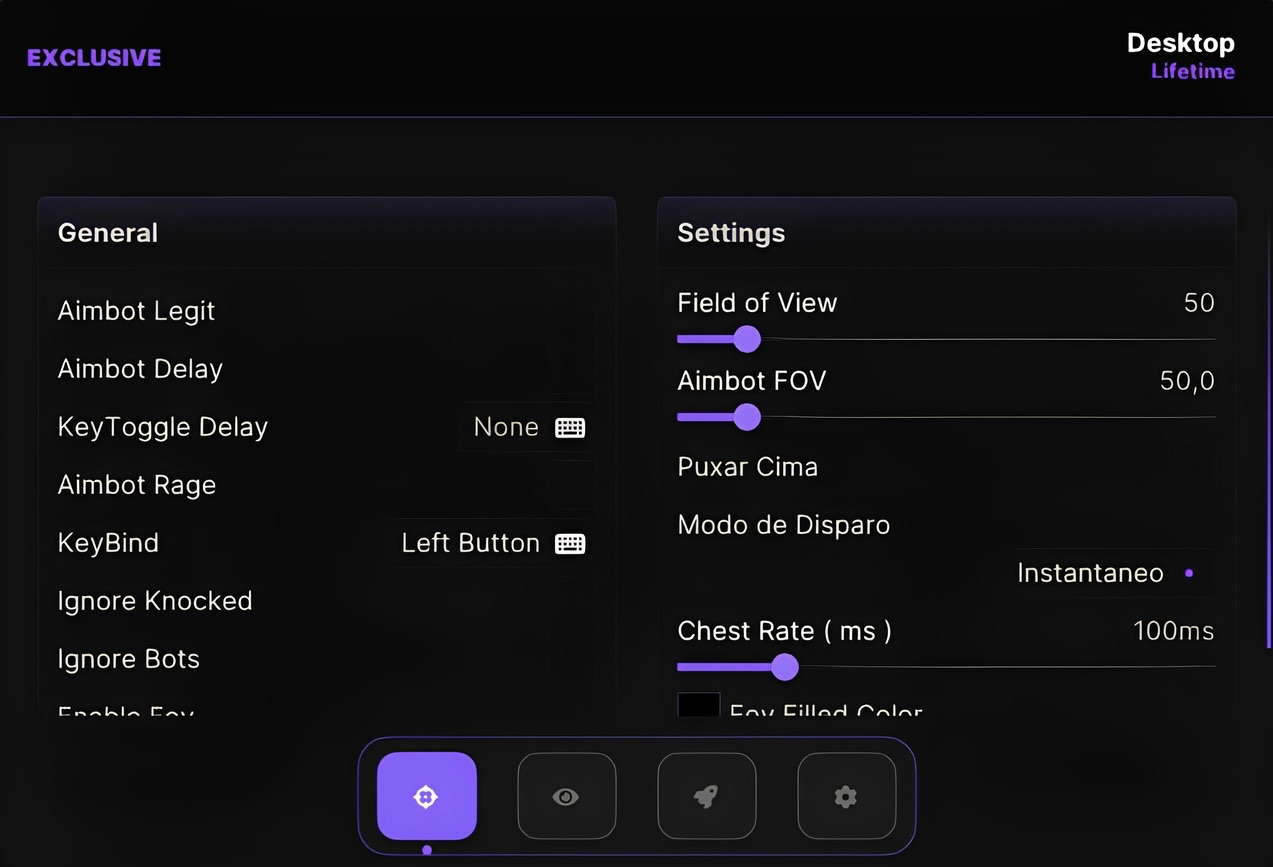
Task: Open the gear settings tab
Action: (x=846, y=796)
